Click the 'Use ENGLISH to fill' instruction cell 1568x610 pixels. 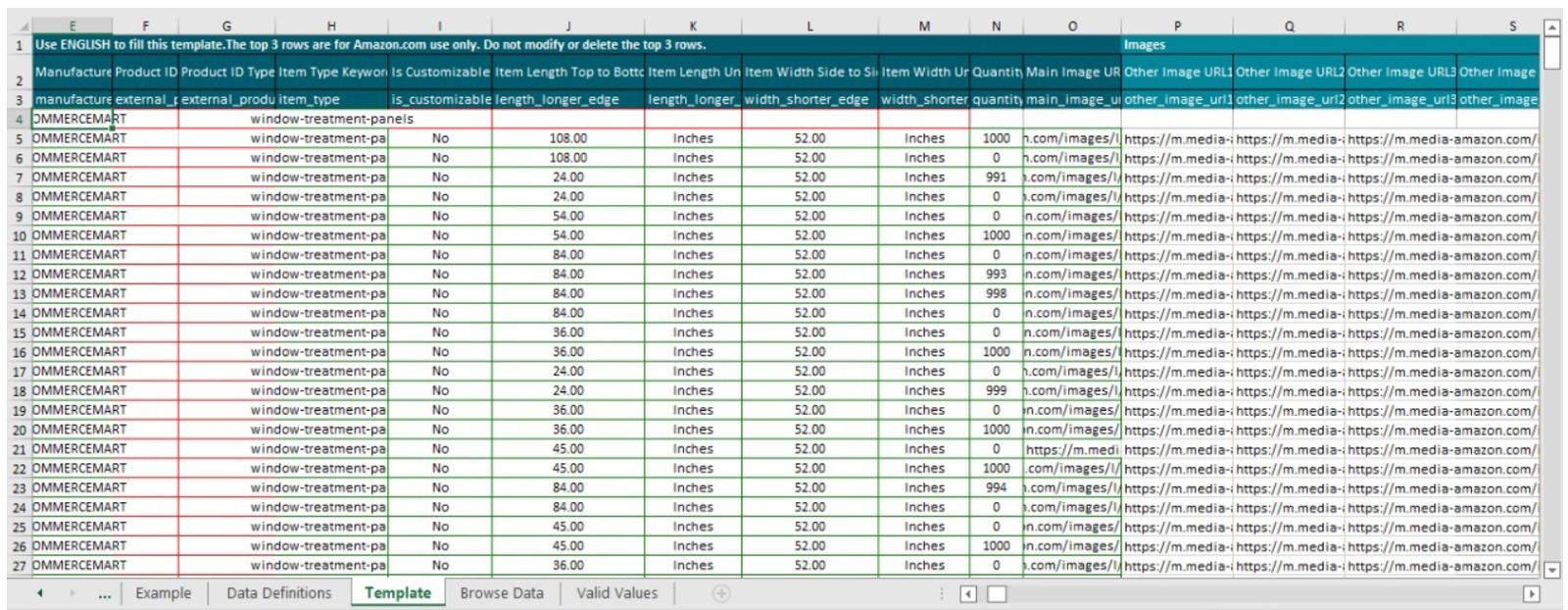(x=576, y=45)
